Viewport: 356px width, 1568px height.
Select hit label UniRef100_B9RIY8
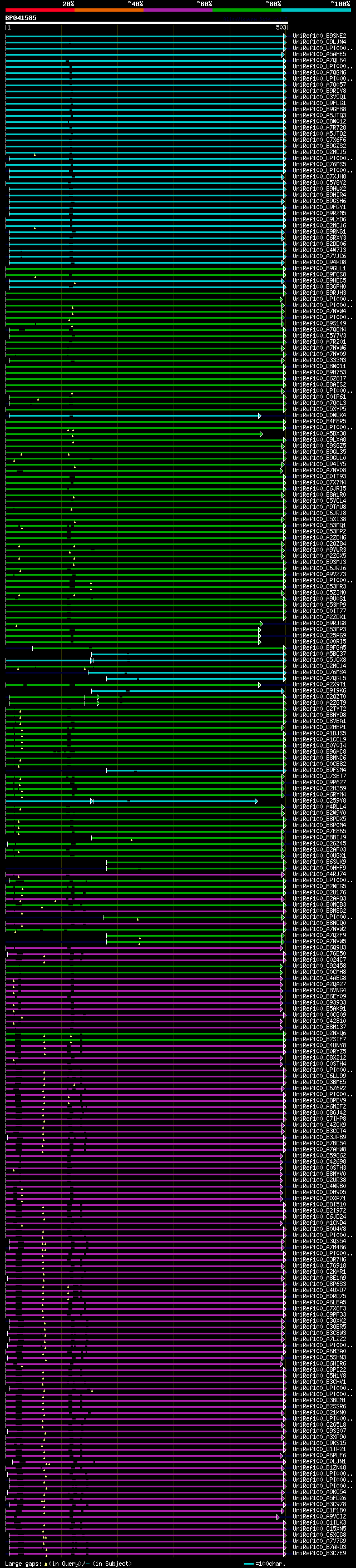(319, 91)
